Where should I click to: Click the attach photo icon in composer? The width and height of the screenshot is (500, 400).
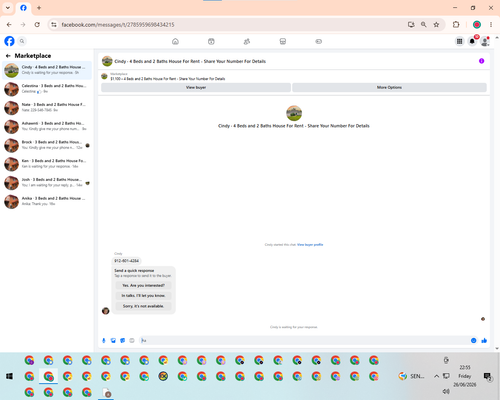(113, 340)
